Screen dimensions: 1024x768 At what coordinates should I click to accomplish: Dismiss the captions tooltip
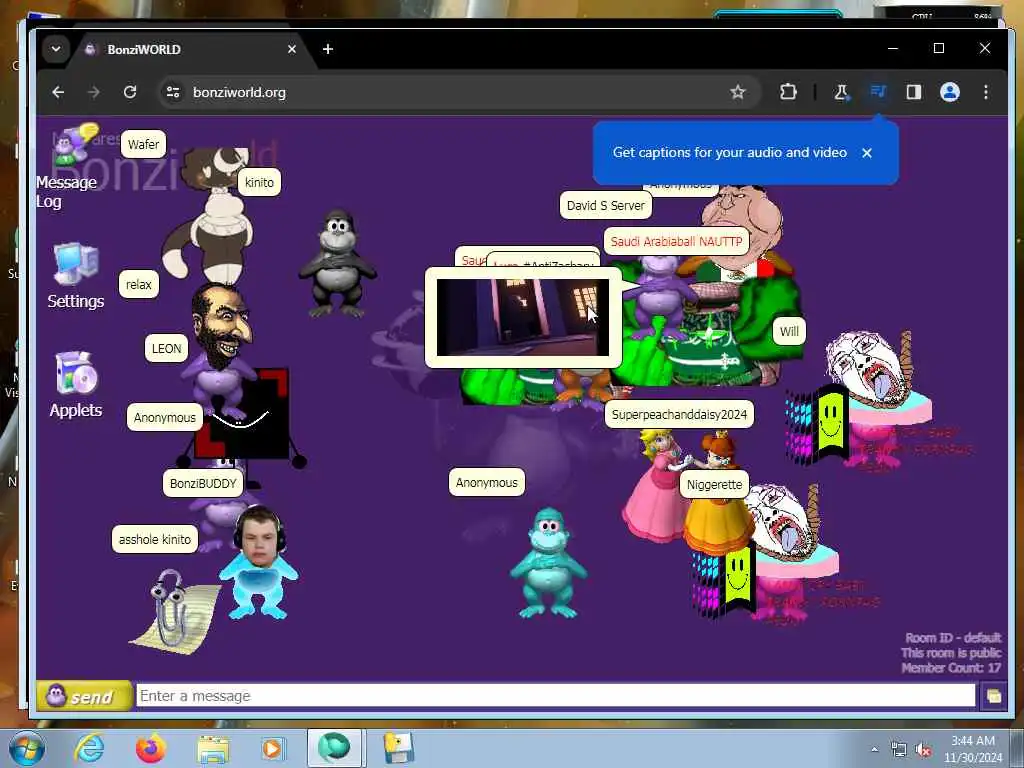pos(867,153)
